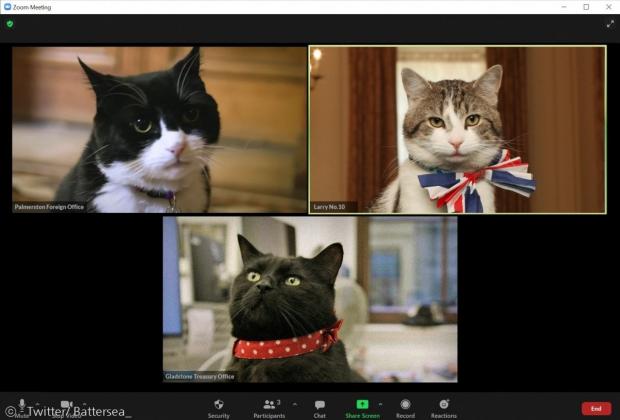Enter full screen using the top-right arrows icon
620x420 pixels.
tap(610, 24)
